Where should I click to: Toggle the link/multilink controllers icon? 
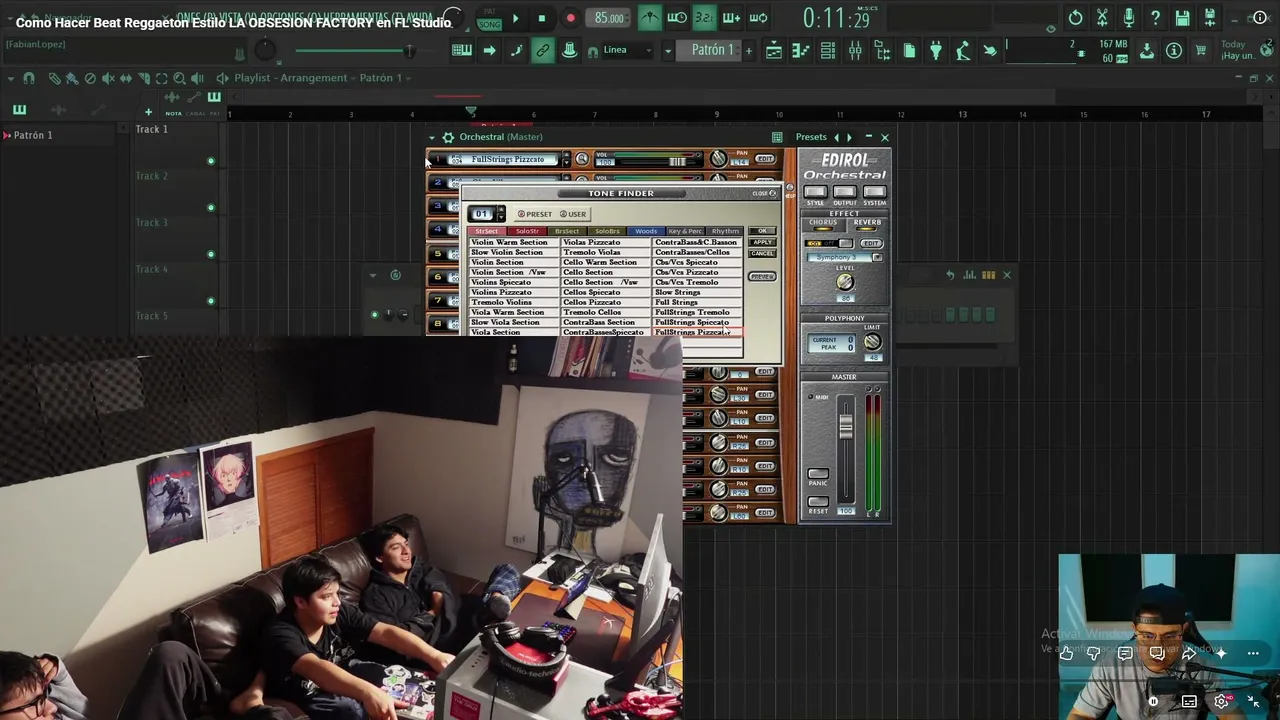point(542,51)
